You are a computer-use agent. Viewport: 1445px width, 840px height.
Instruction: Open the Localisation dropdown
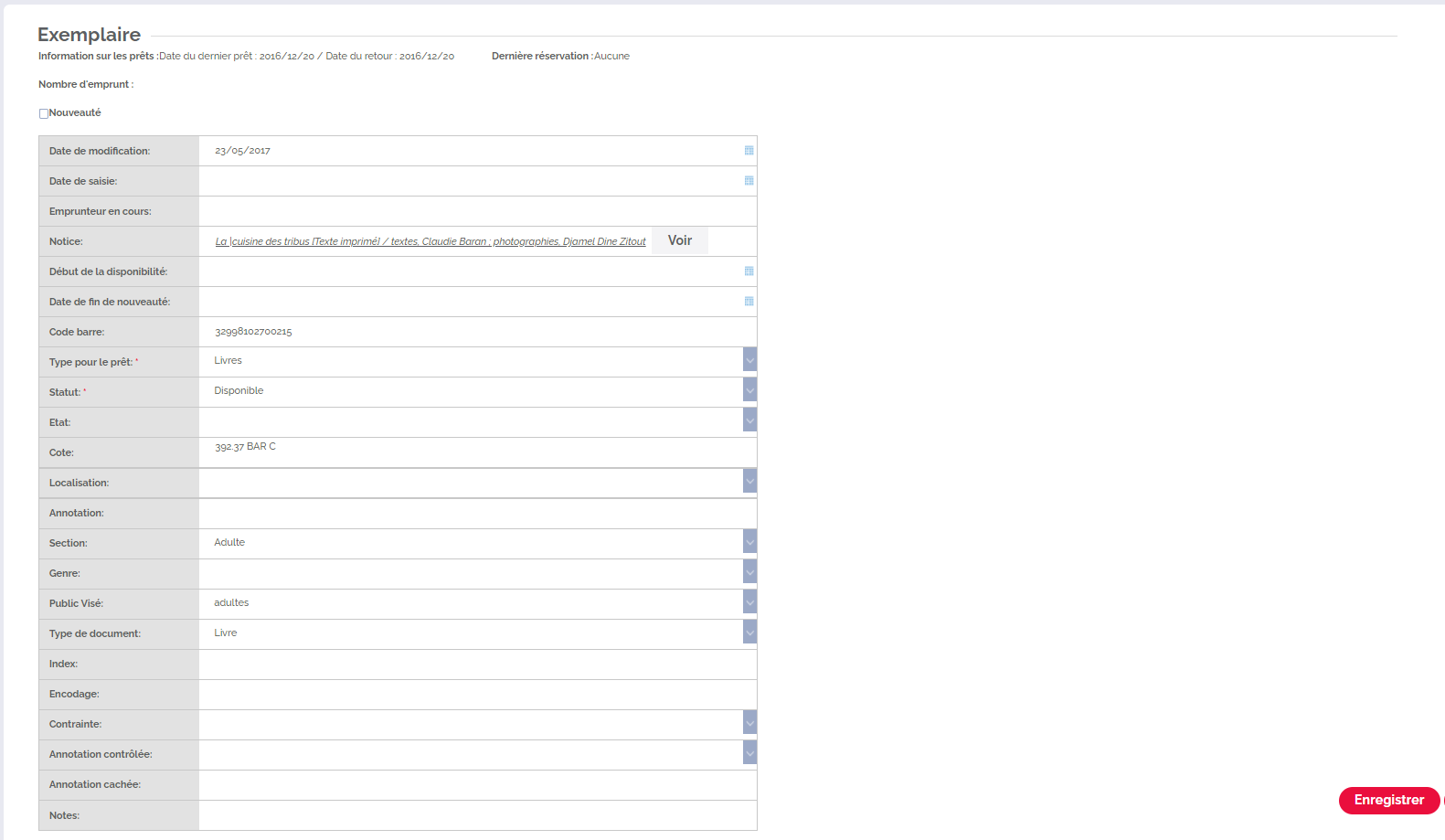coord(749,481)
